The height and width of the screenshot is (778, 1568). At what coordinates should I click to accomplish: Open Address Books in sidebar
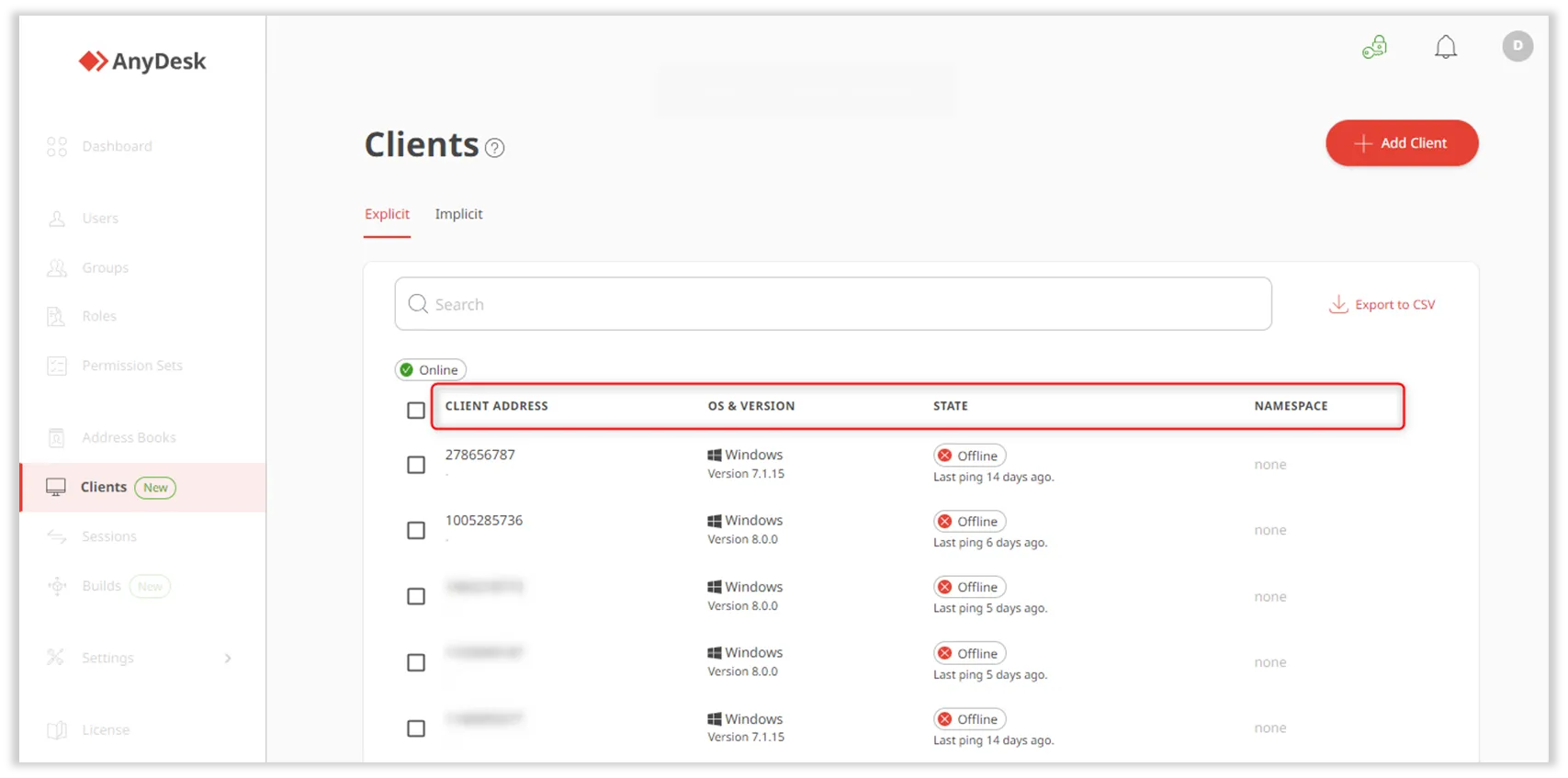click(129, 437)
